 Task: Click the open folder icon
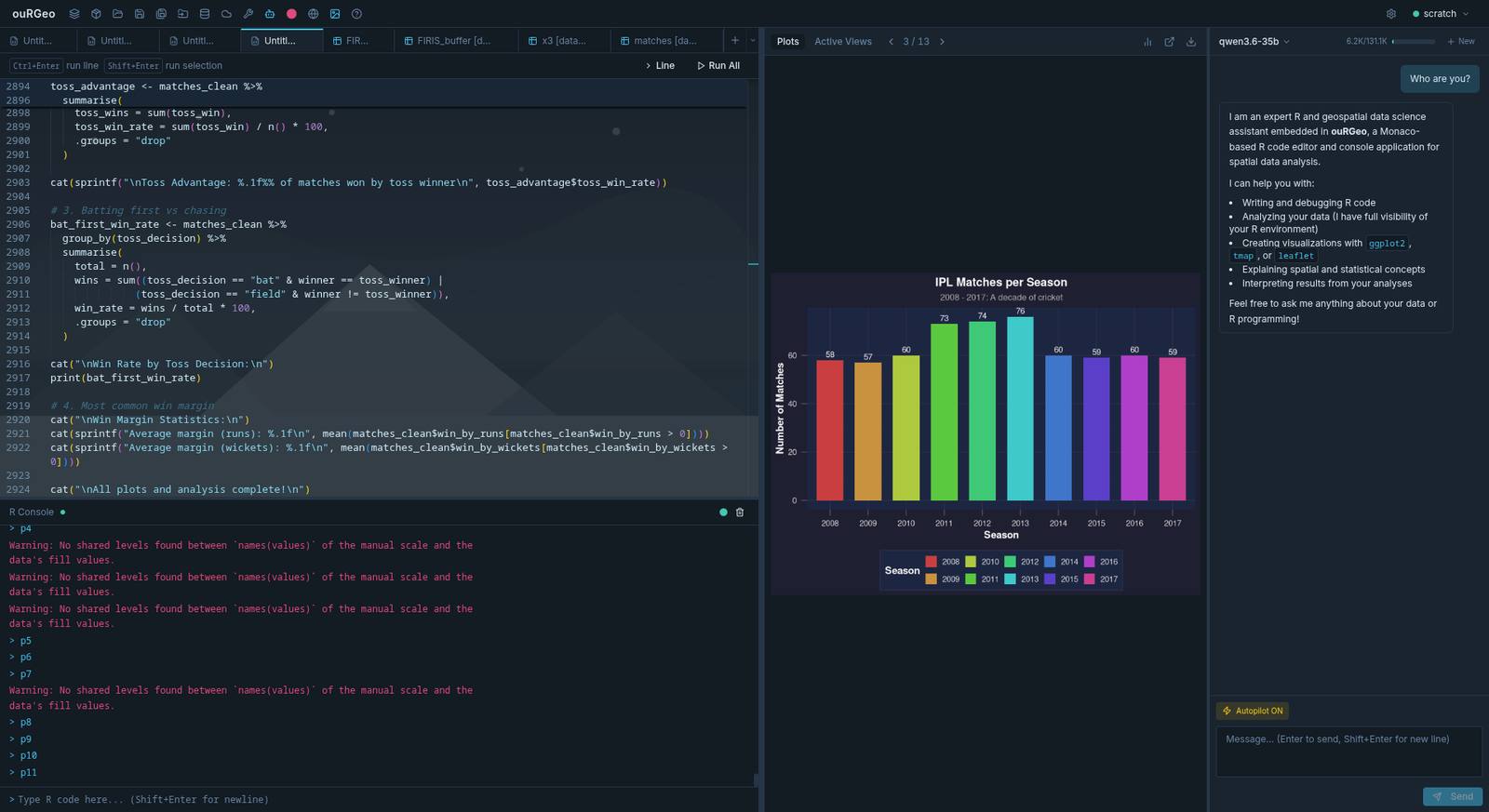click(x=117, y=14)
